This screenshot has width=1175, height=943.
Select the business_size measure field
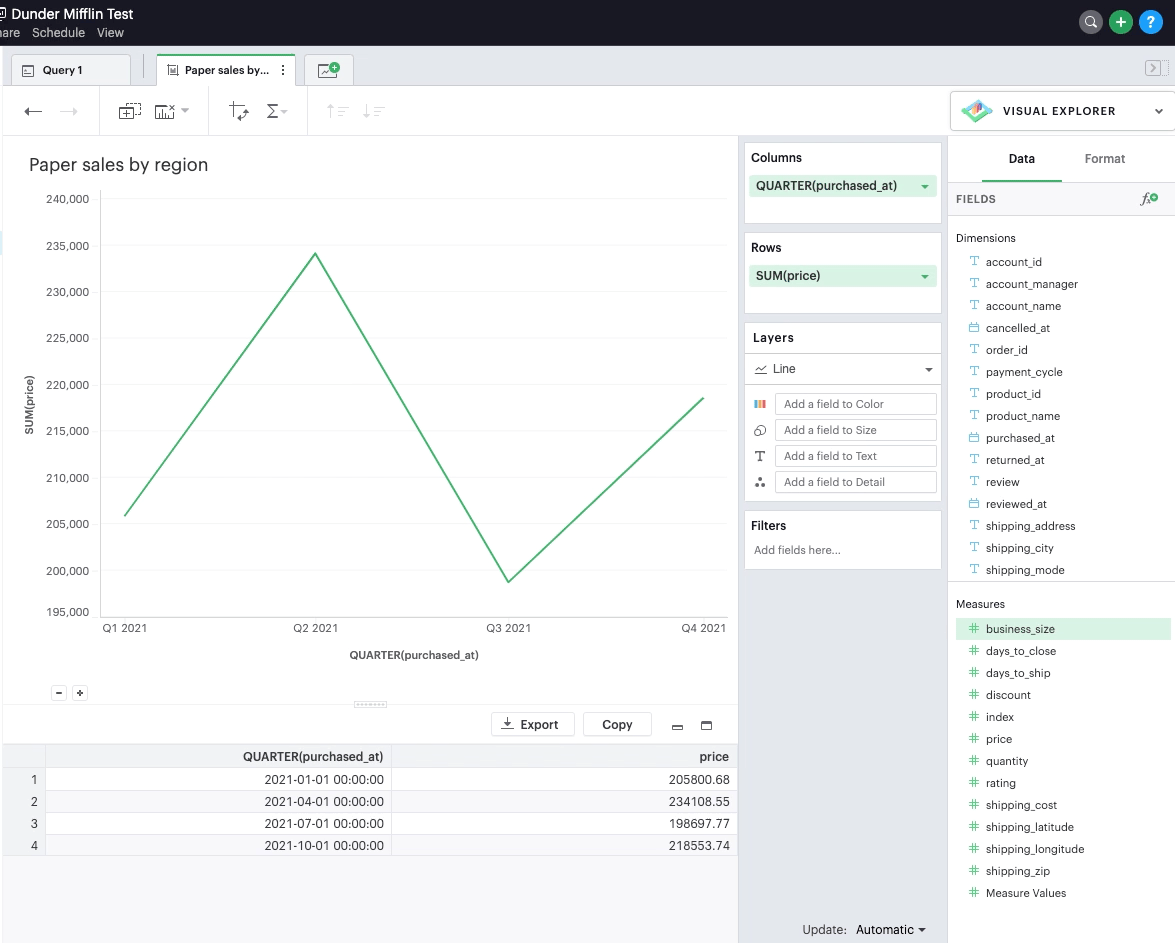click(x=1020, y=629)
